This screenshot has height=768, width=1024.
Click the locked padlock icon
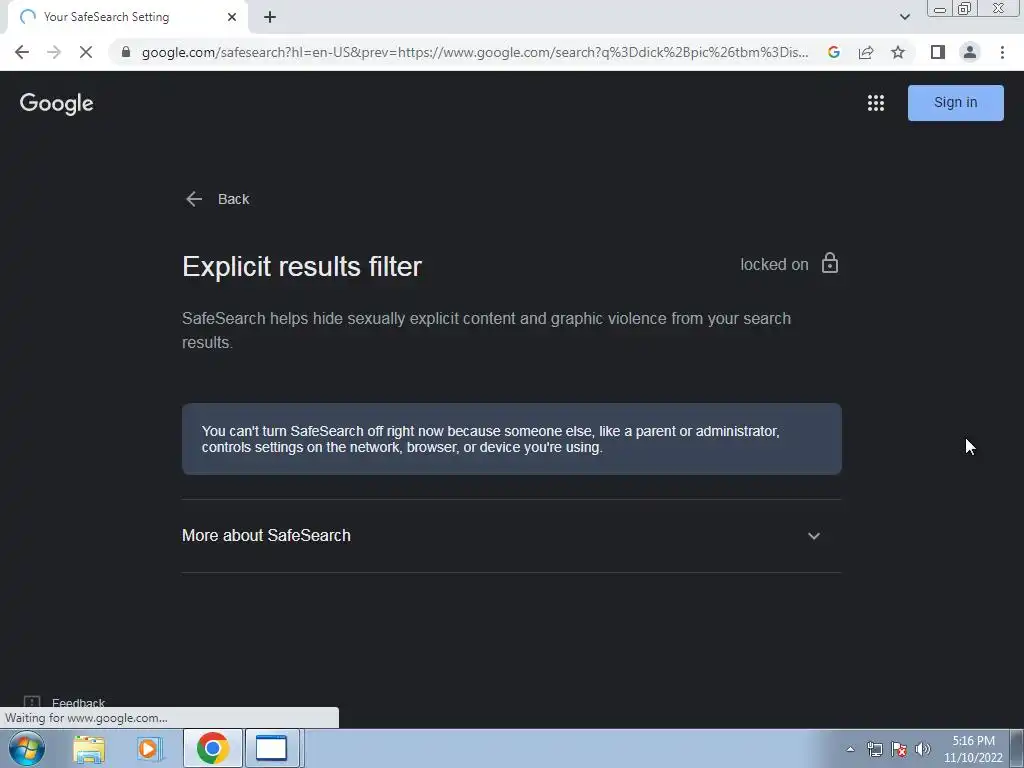[830, 263]
